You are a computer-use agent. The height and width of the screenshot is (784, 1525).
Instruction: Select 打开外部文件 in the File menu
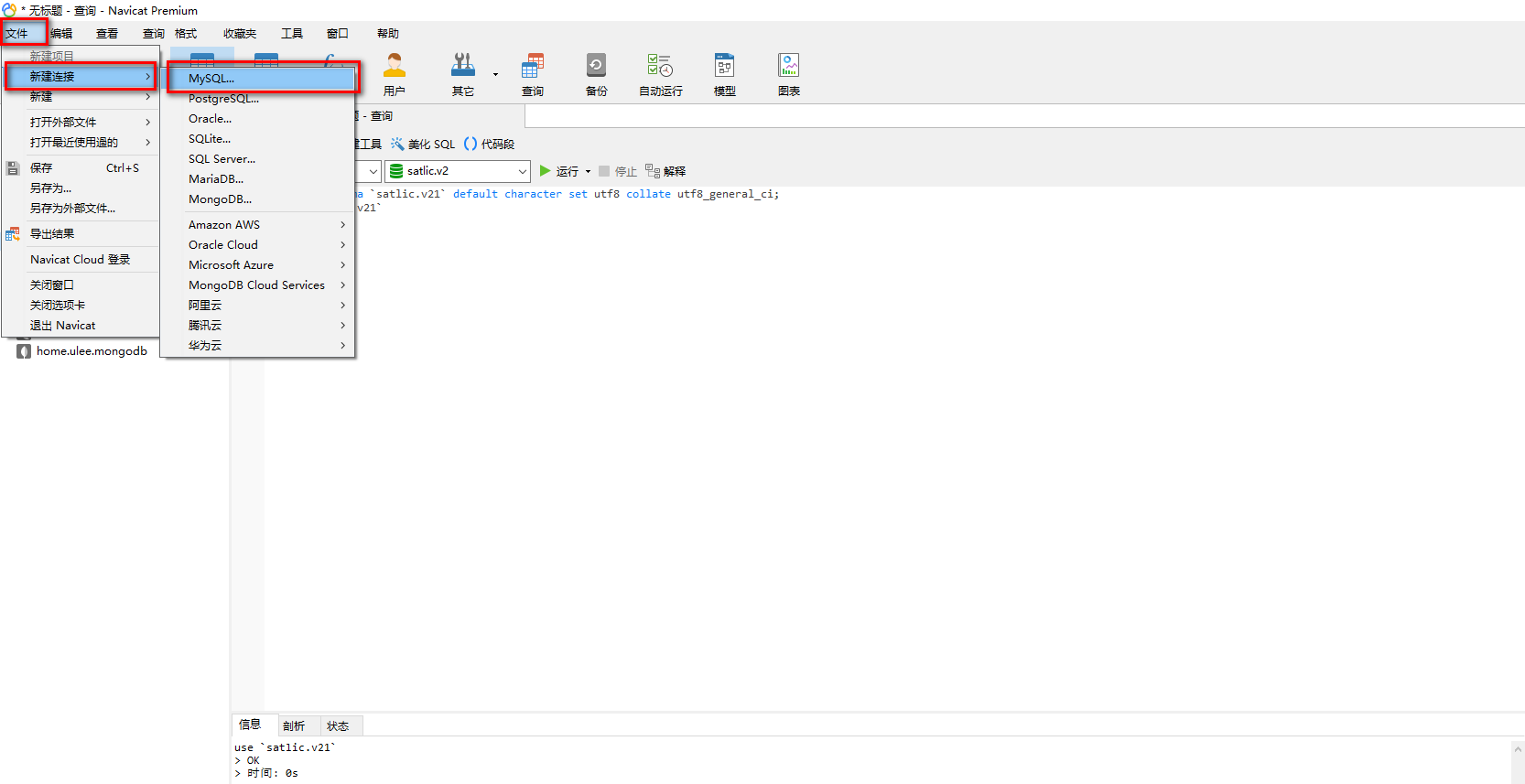tap(81, 123)
